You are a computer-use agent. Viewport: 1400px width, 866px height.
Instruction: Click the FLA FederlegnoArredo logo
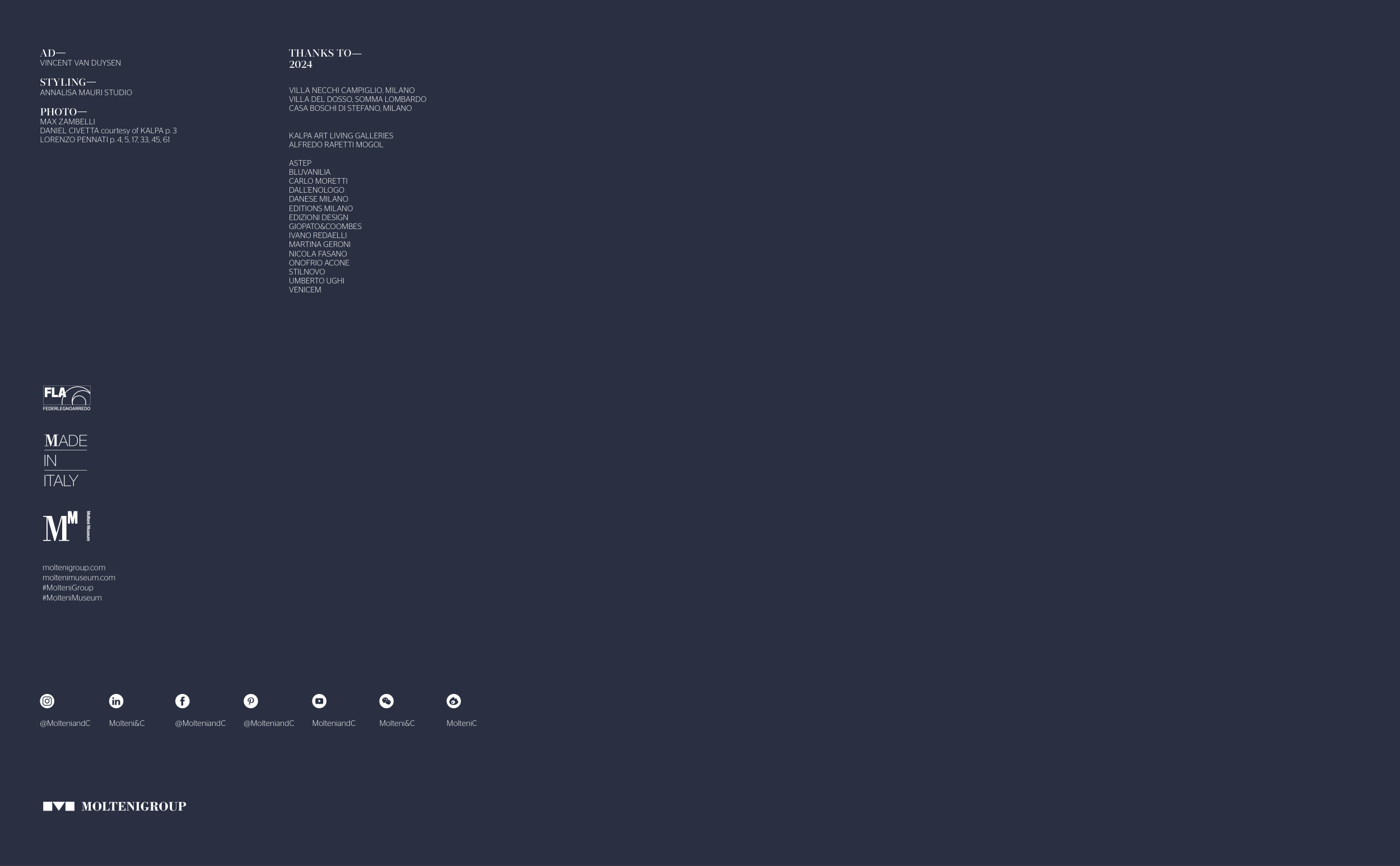[67, 398]
